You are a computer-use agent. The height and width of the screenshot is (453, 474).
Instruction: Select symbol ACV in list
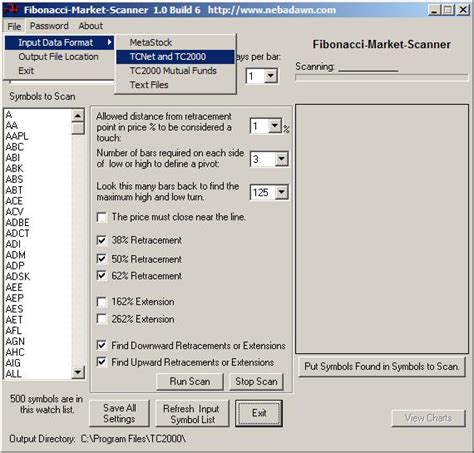(15, 212)
